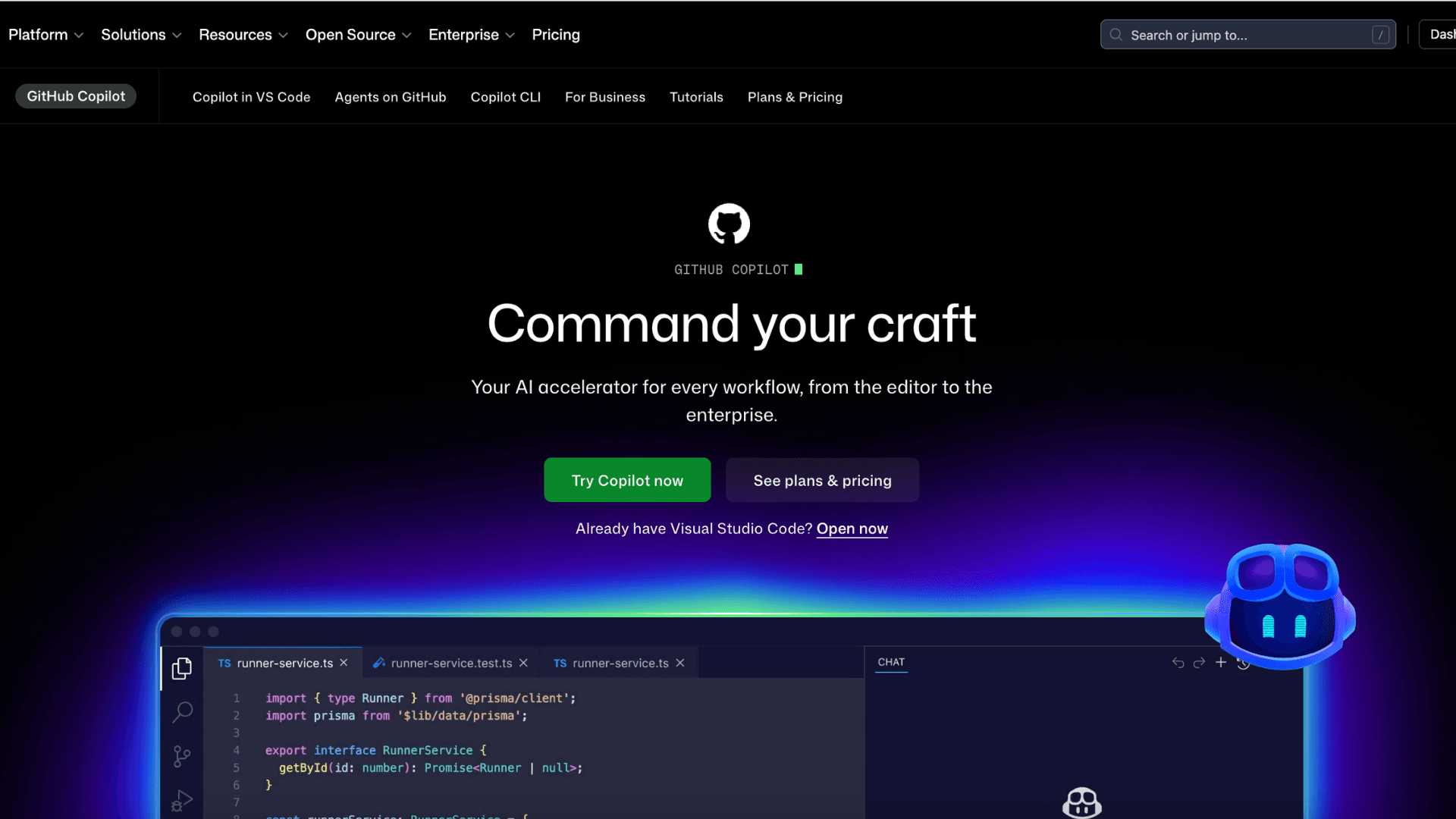Open the Run and Debug icon in sidebar
Viewport: 1456px width, 819px height.
tap(182, 800)
